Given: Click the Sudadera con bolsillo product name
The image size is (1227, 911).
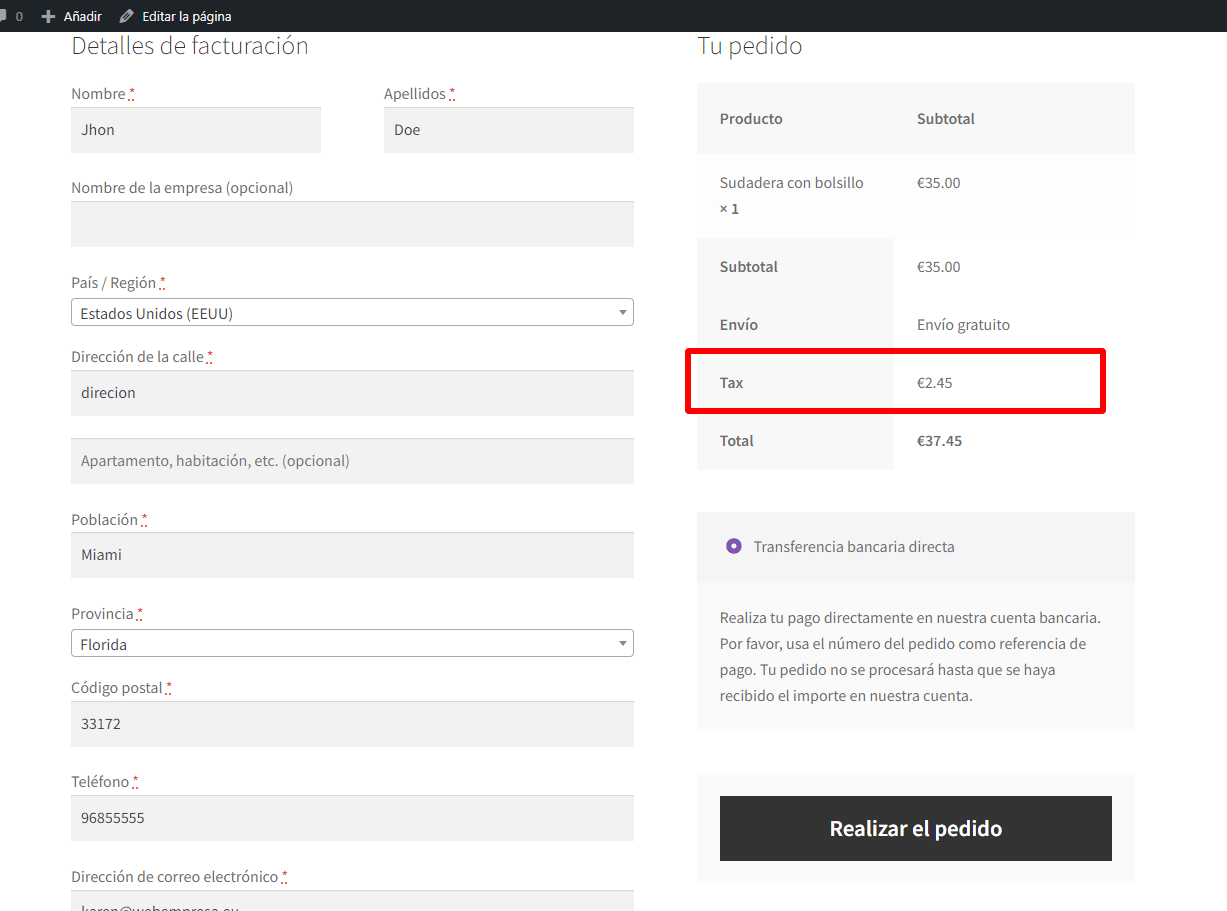Looking at the screenshot, I should pos(791,183).
